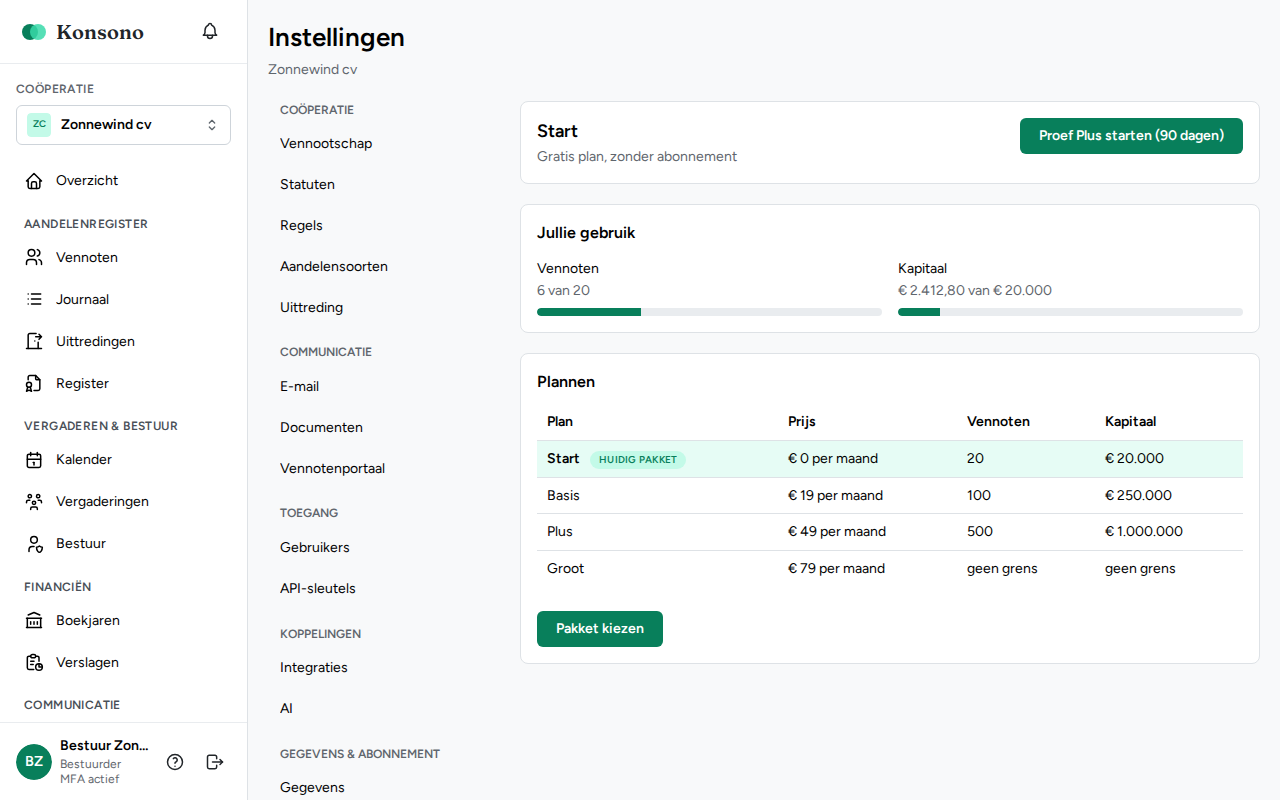1280x800 pixels.
Task: Click the Uittredingen exit icon
Action: point(34,342)
